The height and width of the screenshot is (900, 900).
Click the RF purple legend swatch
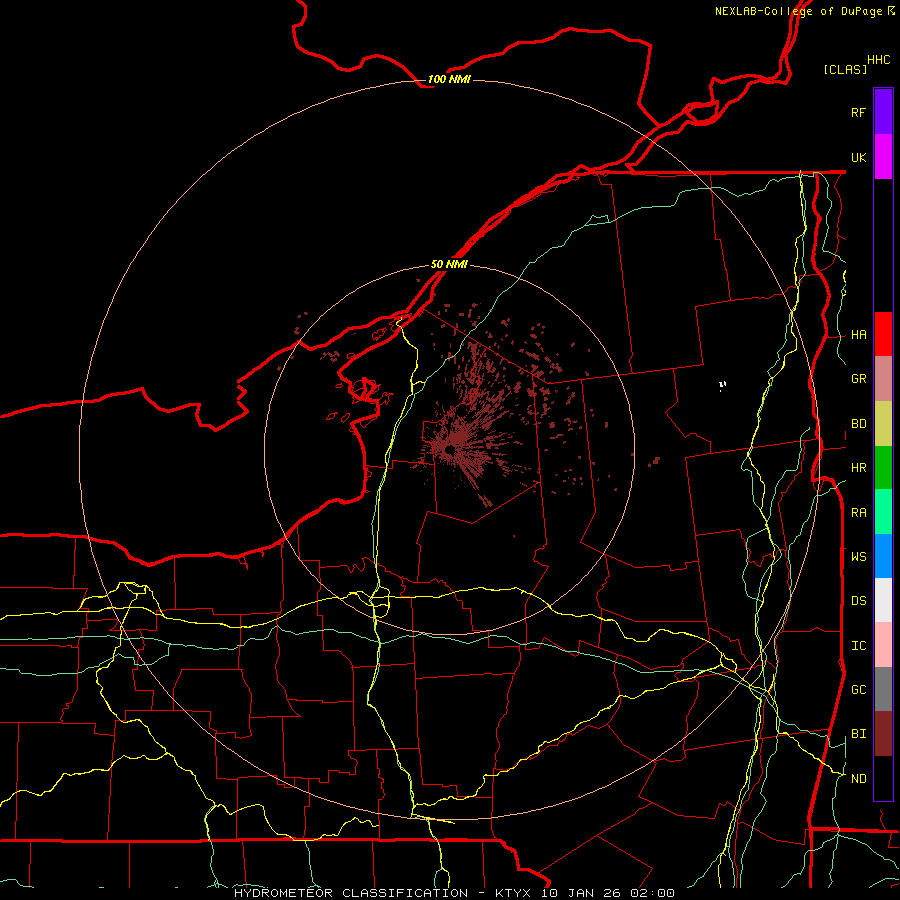pos(883,112)
